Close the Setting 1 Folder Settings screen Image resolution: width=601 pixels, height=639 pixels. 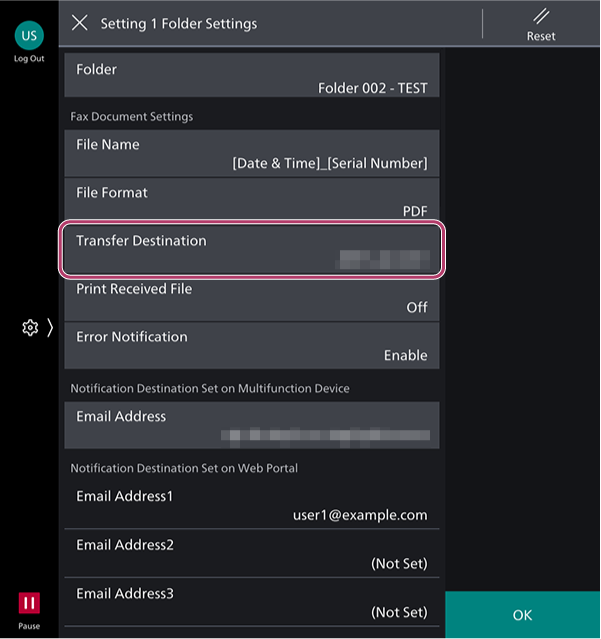pyautogui.click(x=80, y=23)
